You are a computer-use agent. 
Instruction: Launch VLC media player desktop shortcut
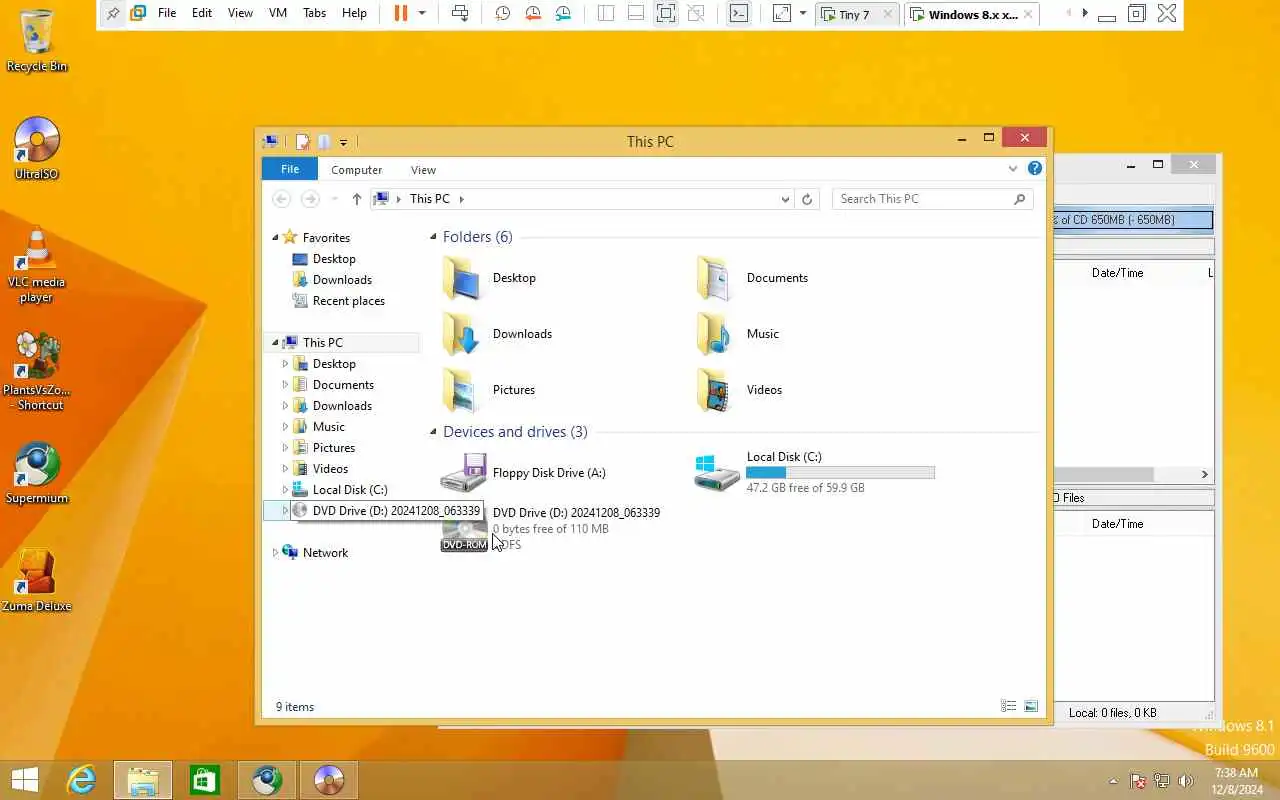37,264
